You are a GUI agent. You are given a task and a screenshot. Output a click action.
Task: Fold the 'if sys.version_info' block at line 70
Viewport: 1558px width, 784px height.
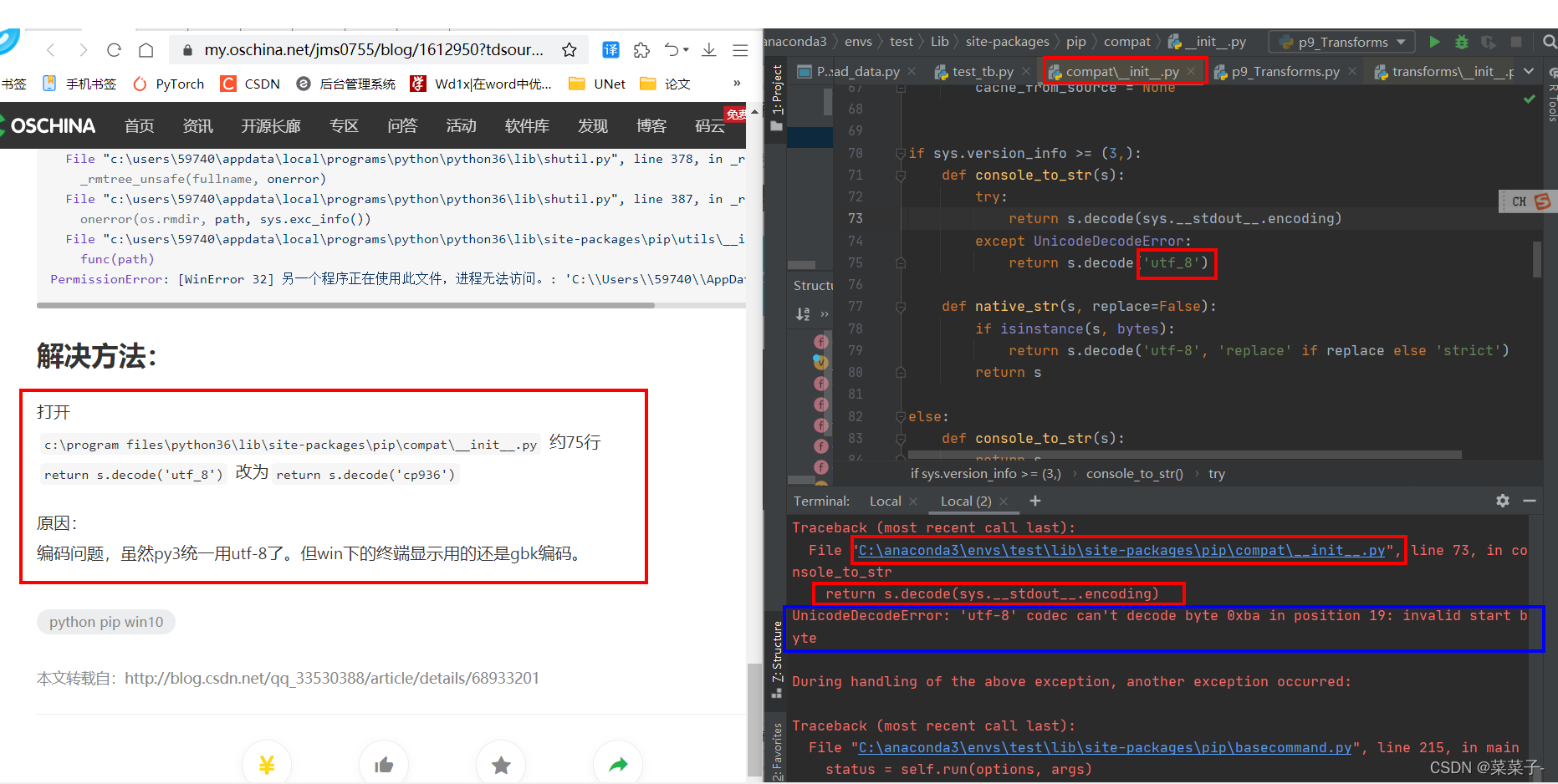(x=901, y=154)
